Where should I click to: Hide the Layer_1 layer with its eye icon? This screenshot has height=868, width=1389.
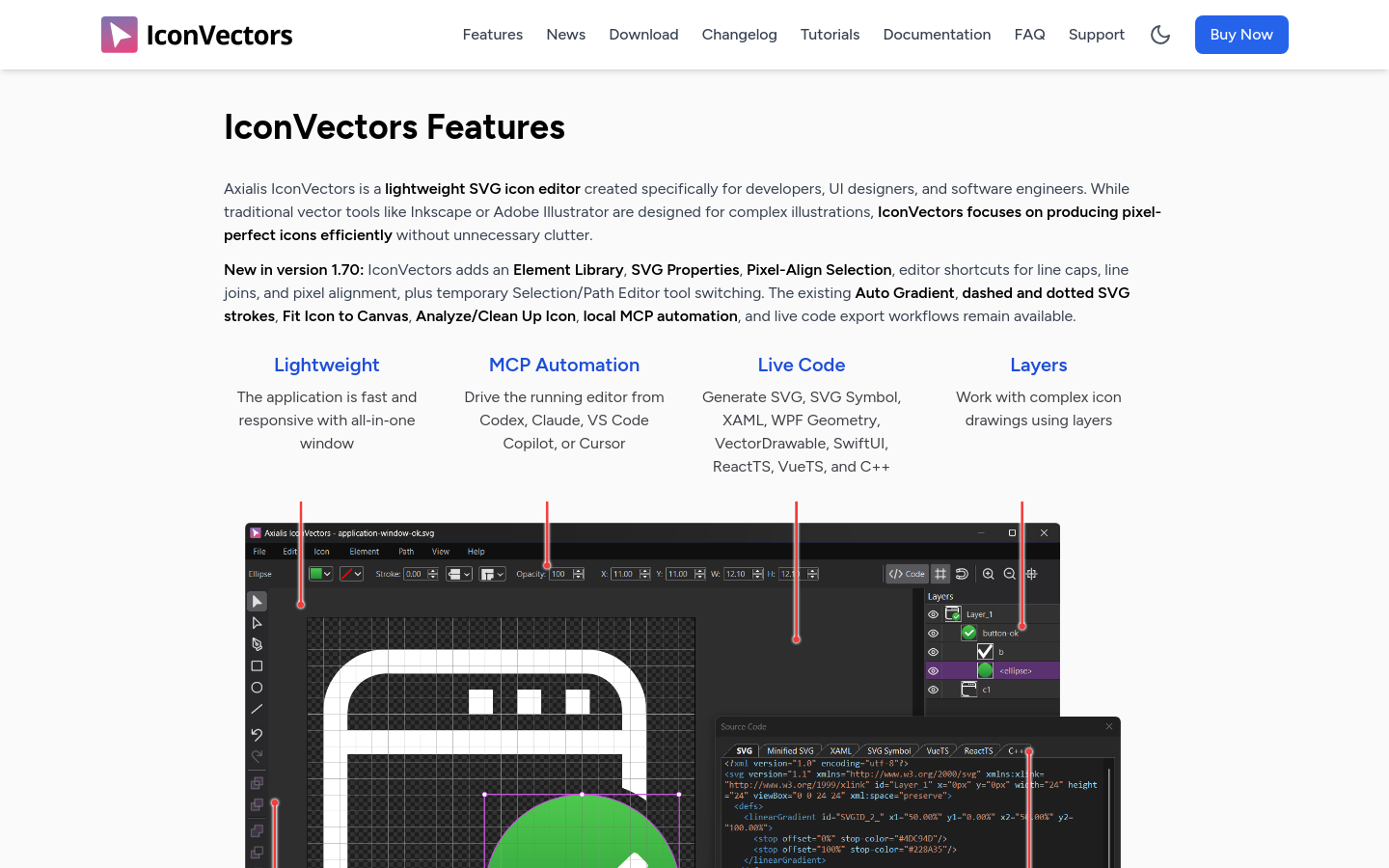click(933, 614)
